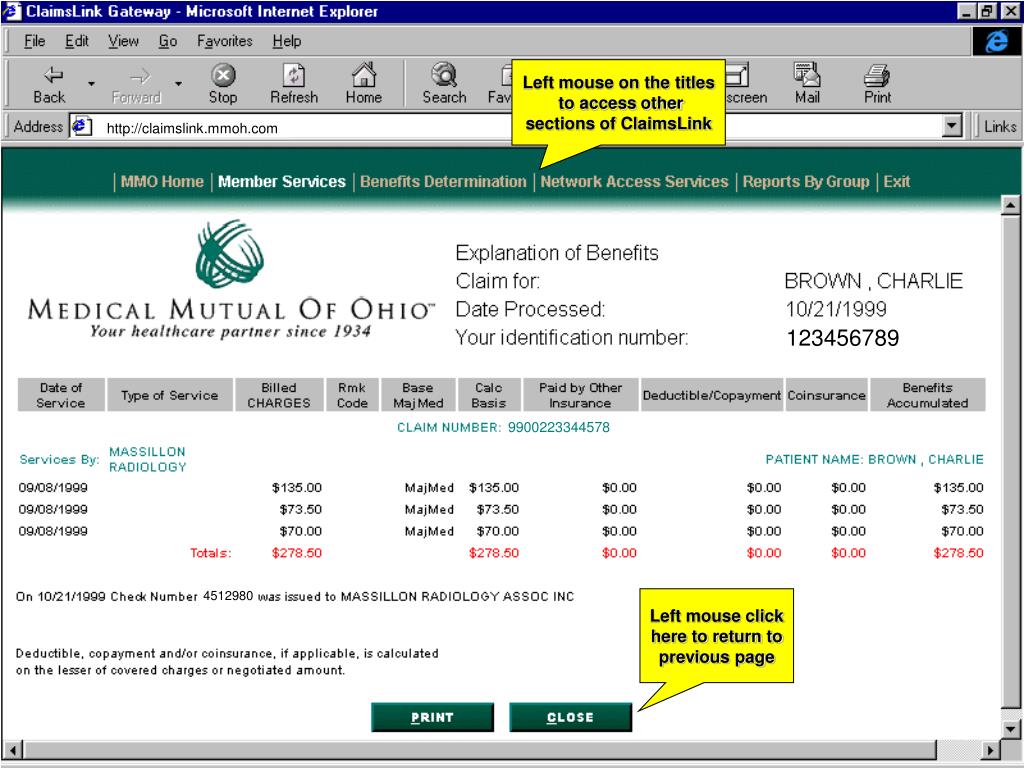
Task: Open the Favorites menu
Action: pyautogui.click(x=225, y=41)
